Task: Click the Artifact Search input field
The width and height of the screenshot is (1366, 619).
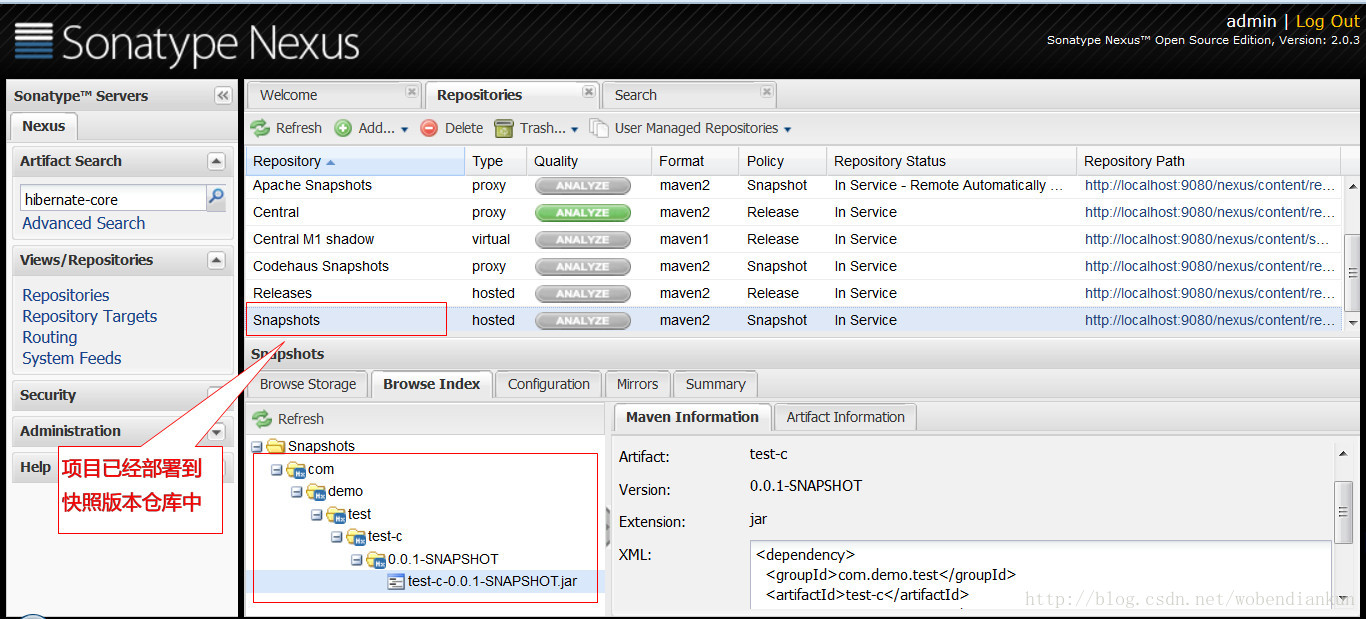Action: 113,199
